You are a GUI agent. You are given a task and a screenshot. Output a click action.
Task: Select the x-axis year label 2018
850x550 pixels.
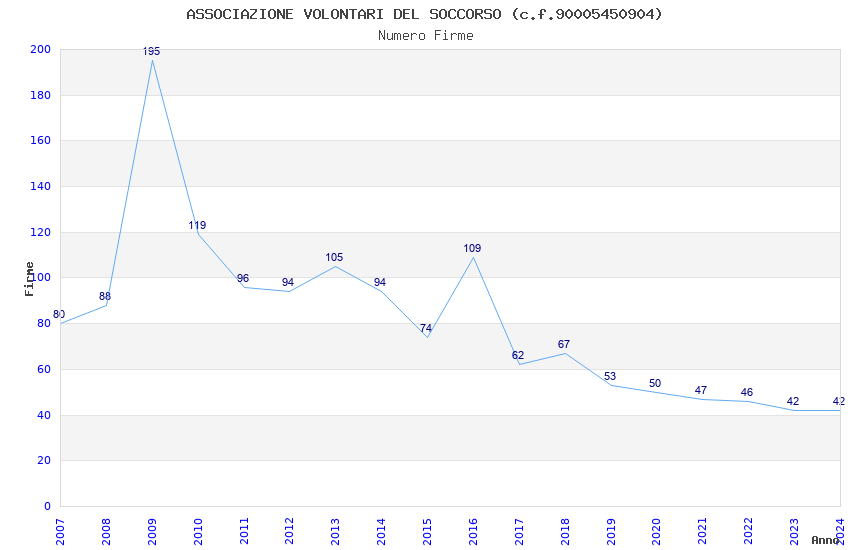point(565,532)
